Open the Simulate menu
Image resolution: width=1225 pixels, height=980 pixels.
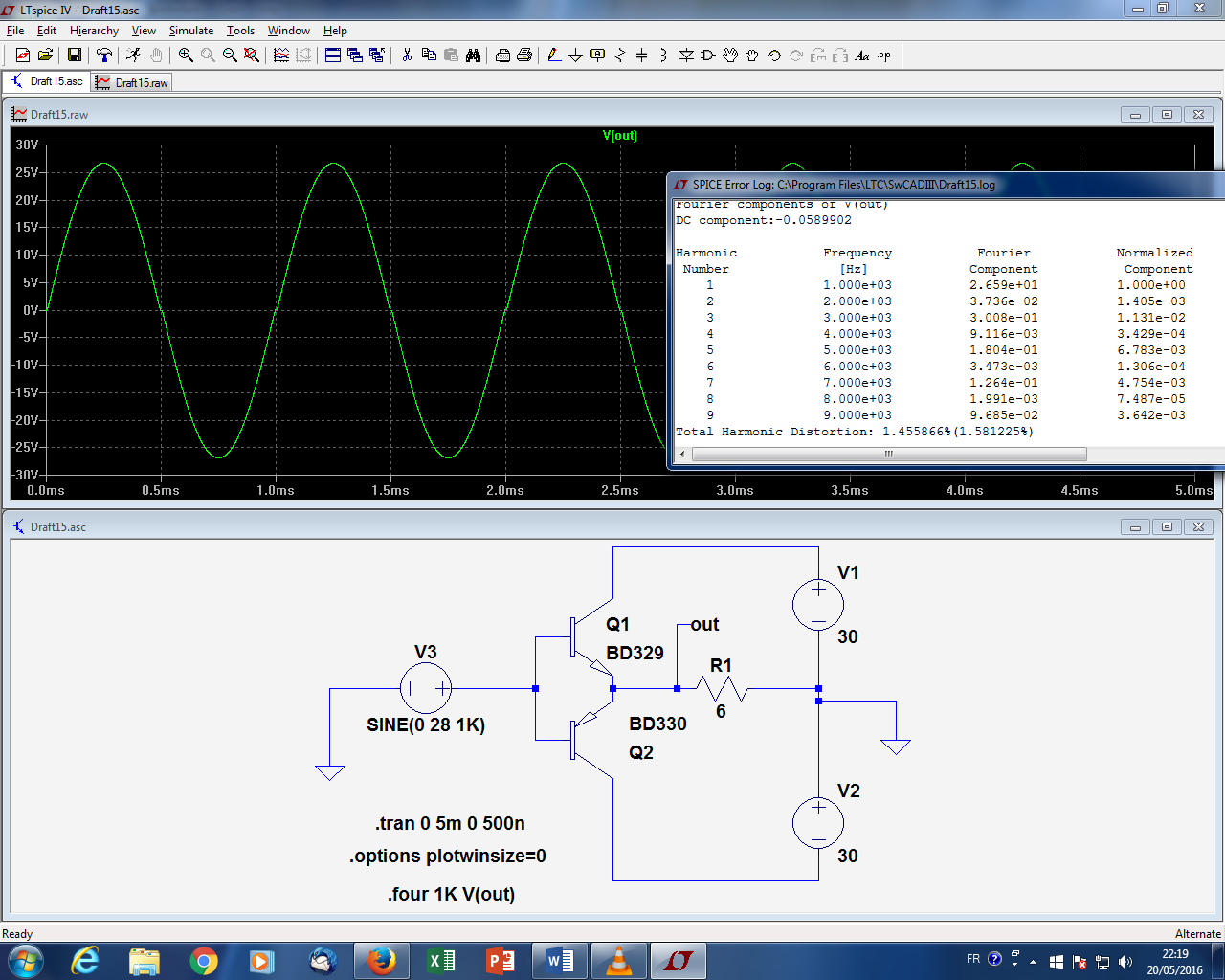click(x=191, y=31)
